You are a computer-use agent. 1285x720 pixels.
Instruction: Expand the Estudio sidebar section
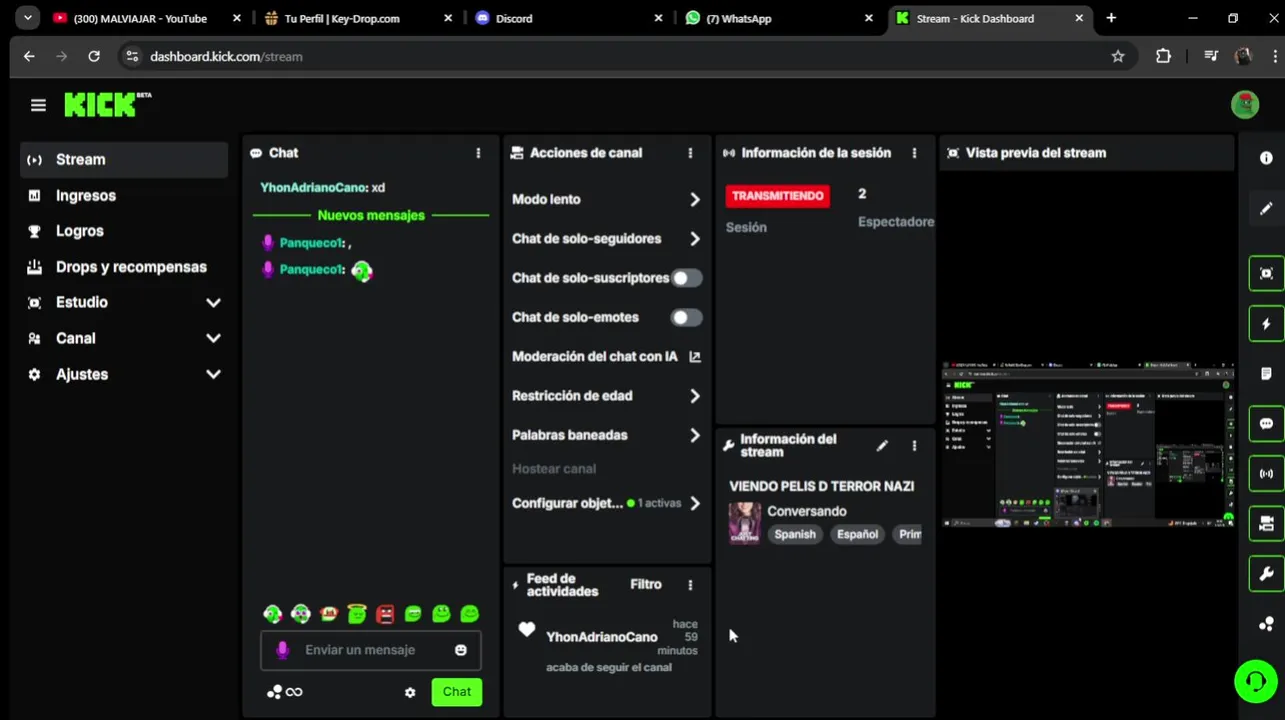pyautogui.click(x=213, y=302)
